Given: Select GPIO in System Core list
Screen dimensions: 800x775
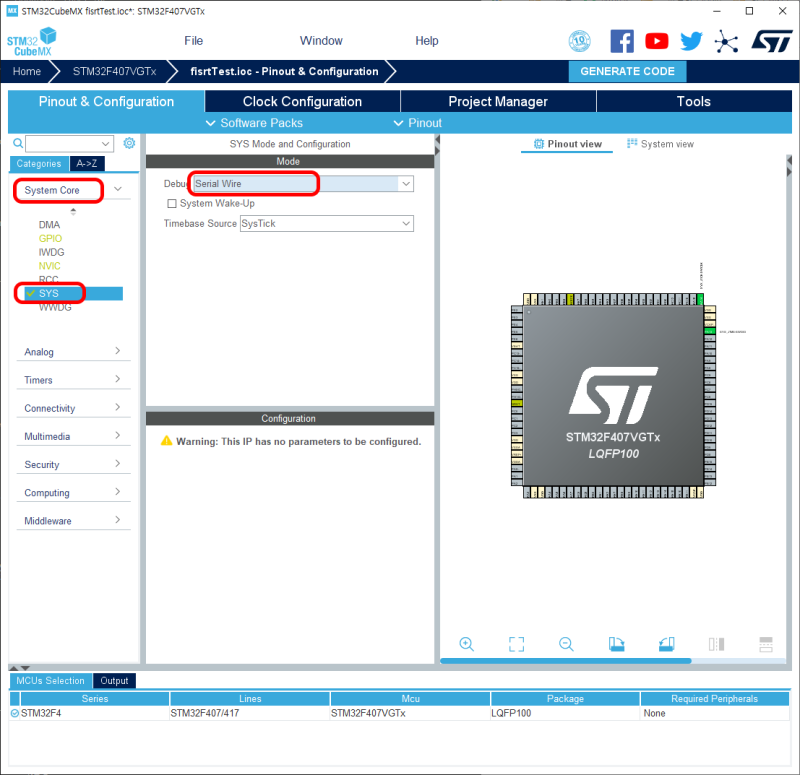Looking at the screenshot, I should pyautogui.click(x=50, y=238).
